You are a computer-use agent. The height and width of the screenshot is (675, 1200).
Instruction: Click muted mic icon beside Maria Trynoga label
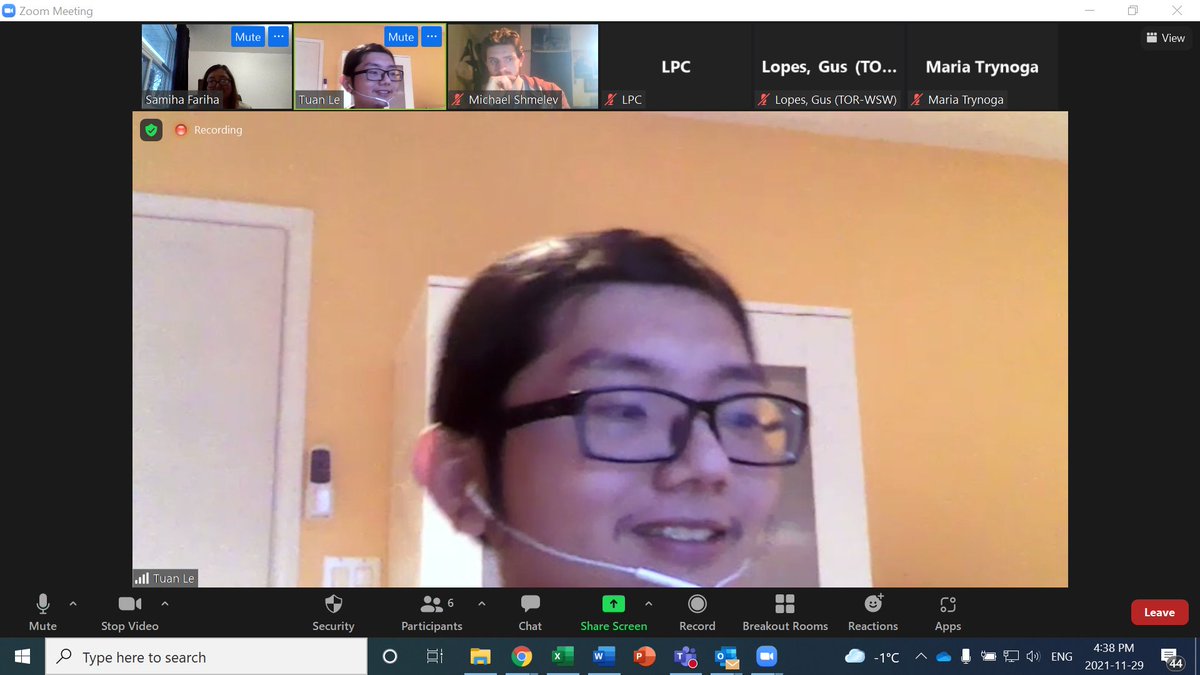click(917, 100)
